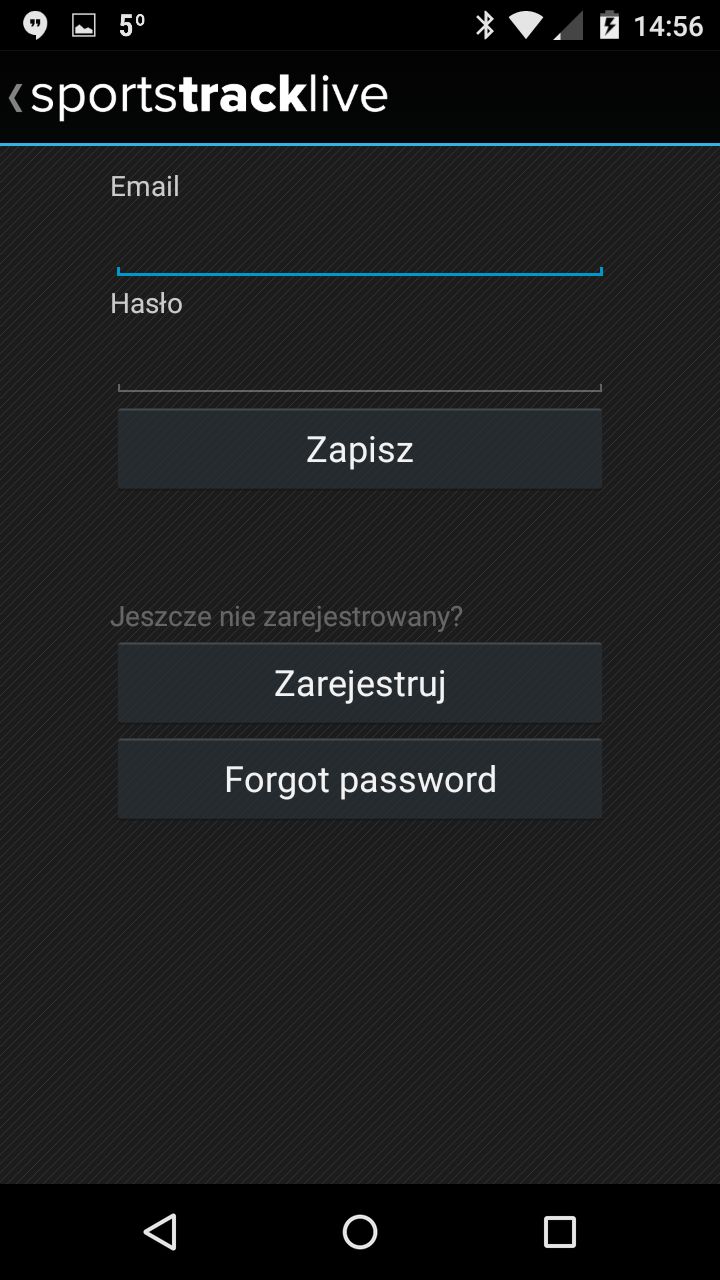
Task: Tap the Bluetooth status icon
Action: point(485,25)
